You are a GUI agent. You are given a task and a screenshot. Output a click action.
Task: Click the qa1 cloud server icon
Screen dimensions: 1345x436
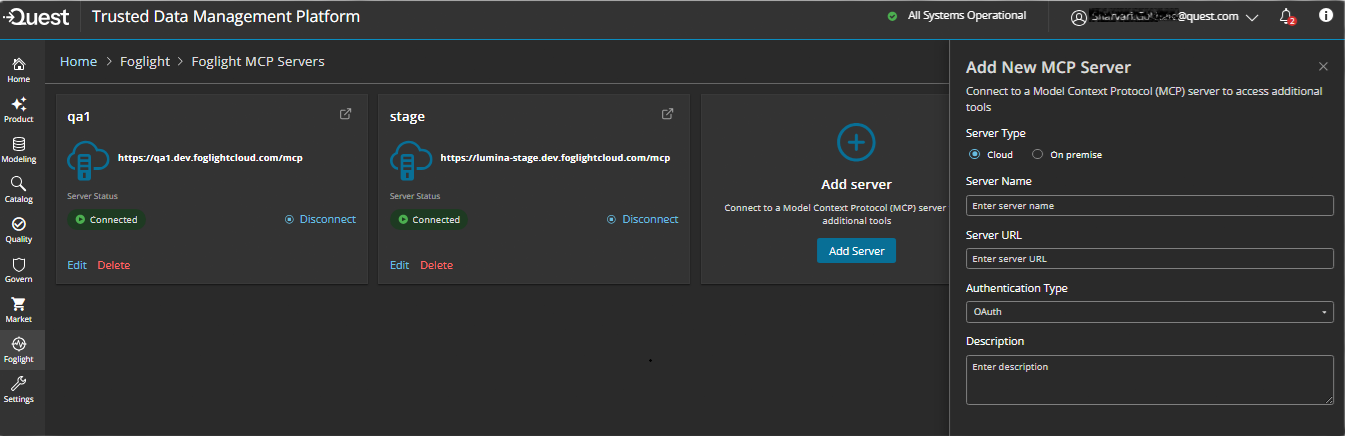point(87,160)
